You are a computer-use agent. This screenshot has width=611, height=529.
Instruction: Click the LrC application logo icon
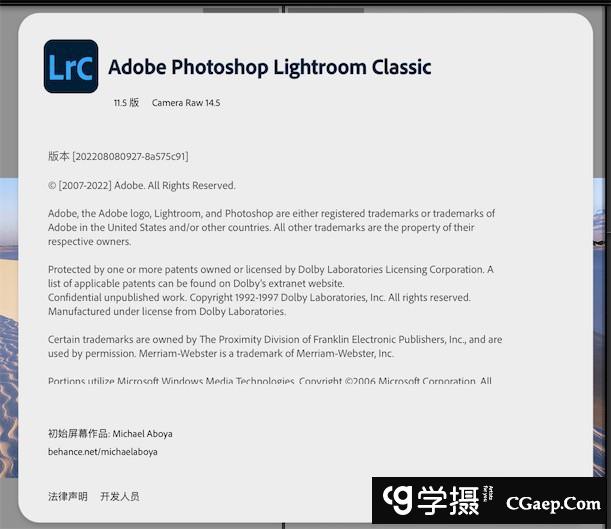[71, 66]
